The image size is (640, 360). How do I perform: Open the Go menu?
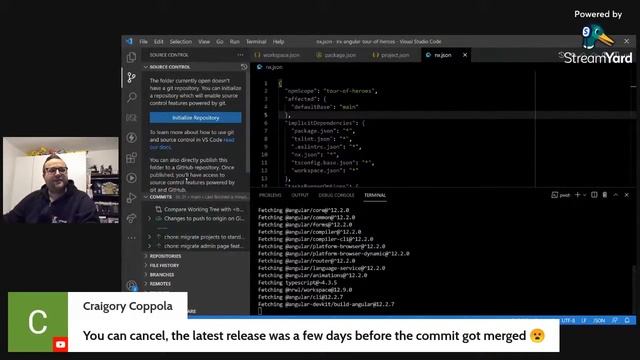(x=220, y=41)
